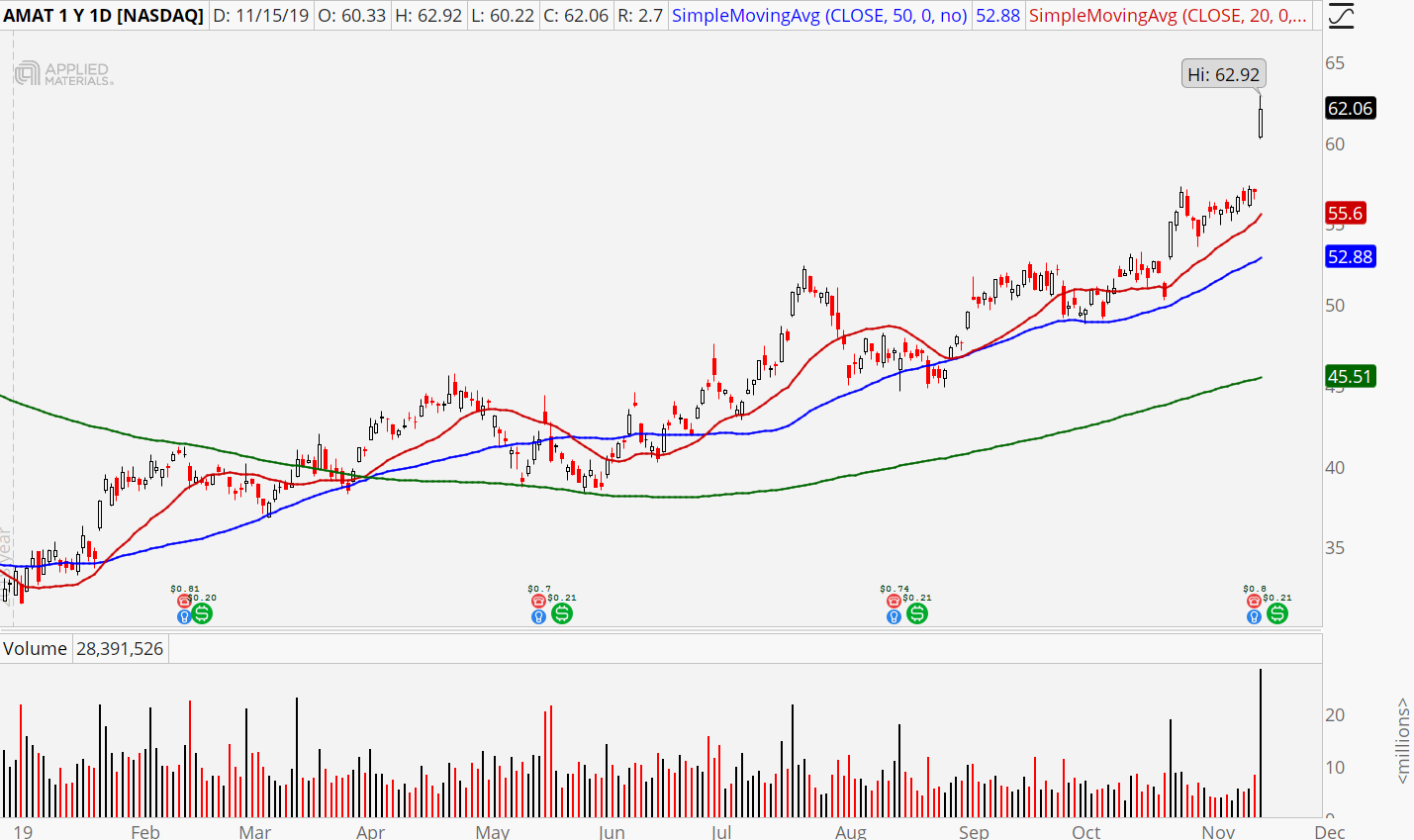Click the 65 price axis label

coord(1335,63)
